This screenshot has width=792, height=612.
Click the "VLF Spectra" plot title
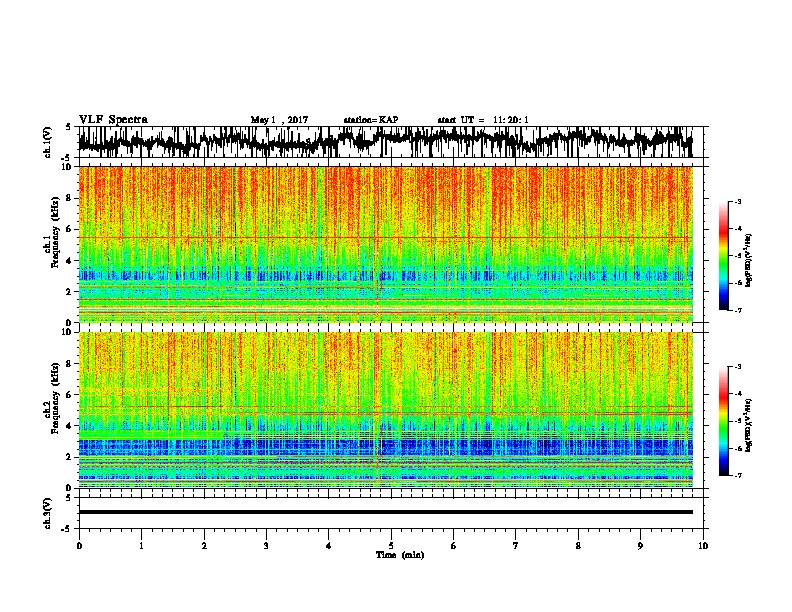coord(113,120)
